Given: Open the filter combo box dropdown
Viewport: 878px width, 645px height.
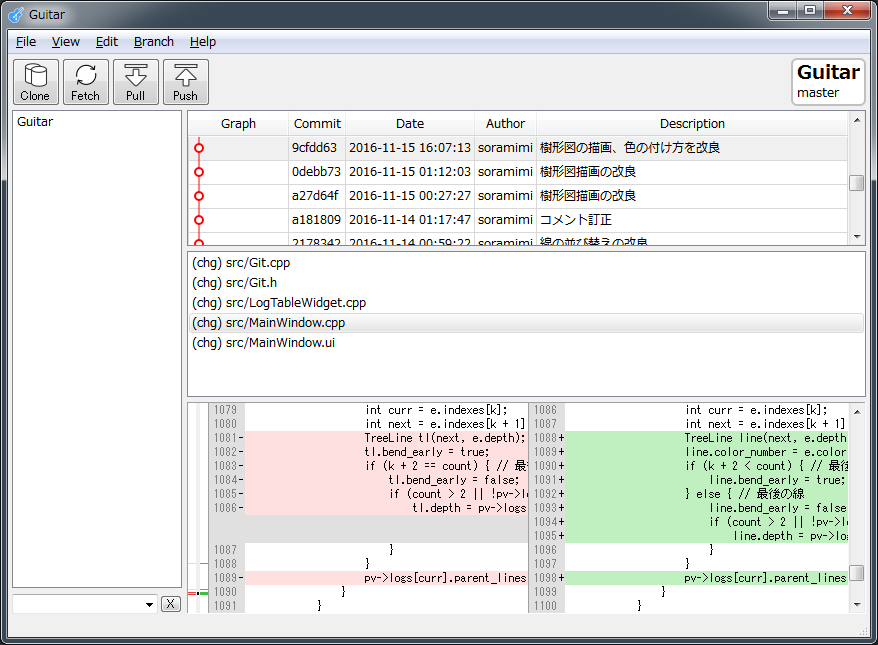Looking at the screenshot, I should (x=149, y=604).
